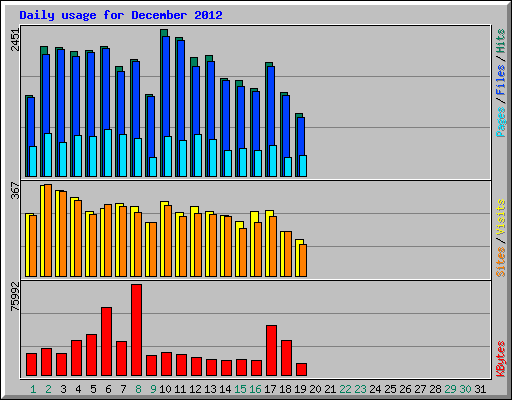Select day 4 on the x-axis
The height and width of the screenshot is (400, 512).
78,389
